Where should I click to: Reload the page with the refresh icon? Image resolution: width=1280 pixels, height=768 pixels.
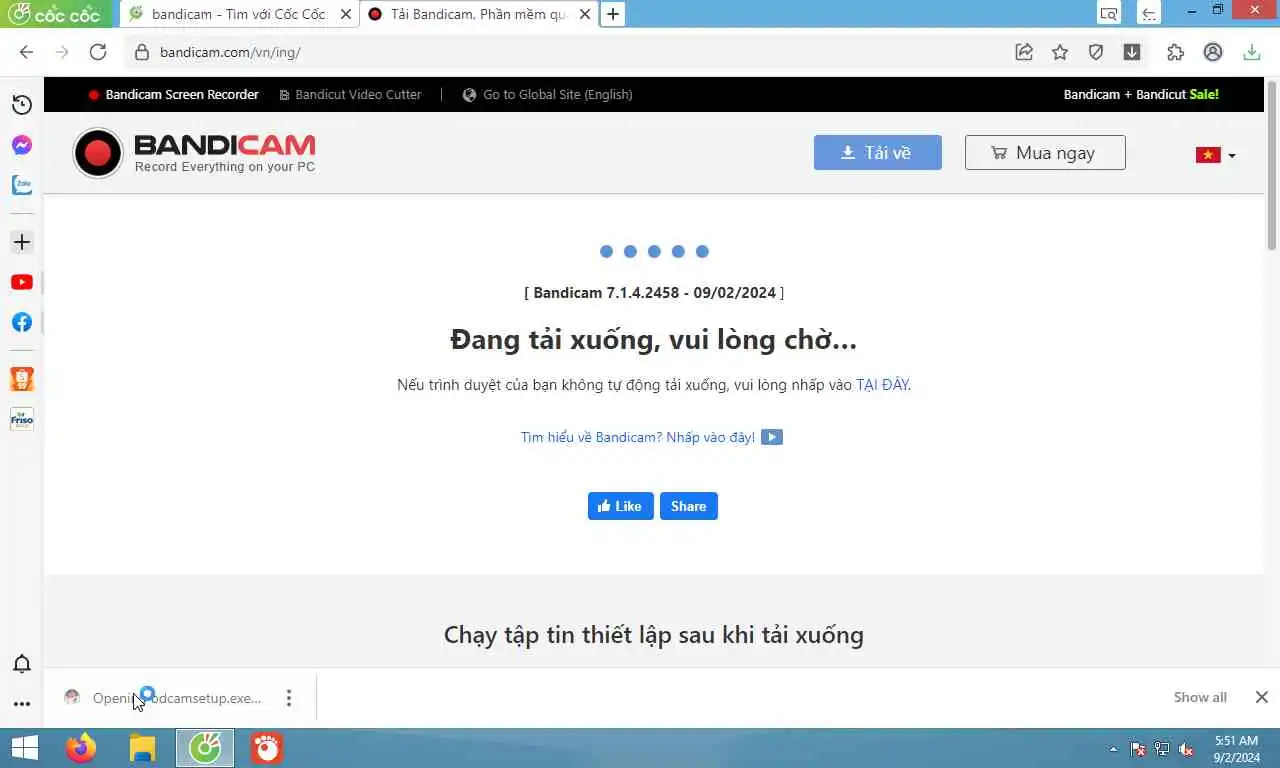(x=98, y=52)
